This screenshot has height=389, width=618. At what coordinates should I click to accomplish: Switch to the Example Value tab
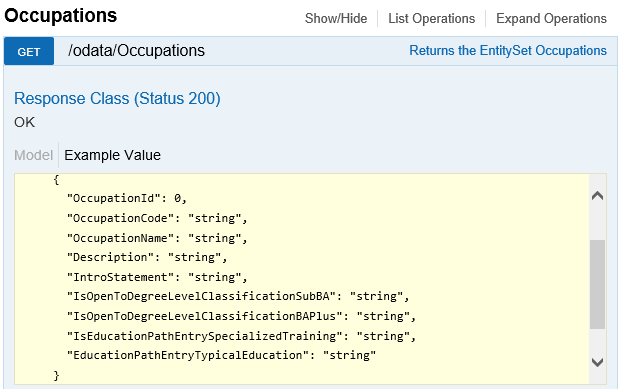click(112, 155)
